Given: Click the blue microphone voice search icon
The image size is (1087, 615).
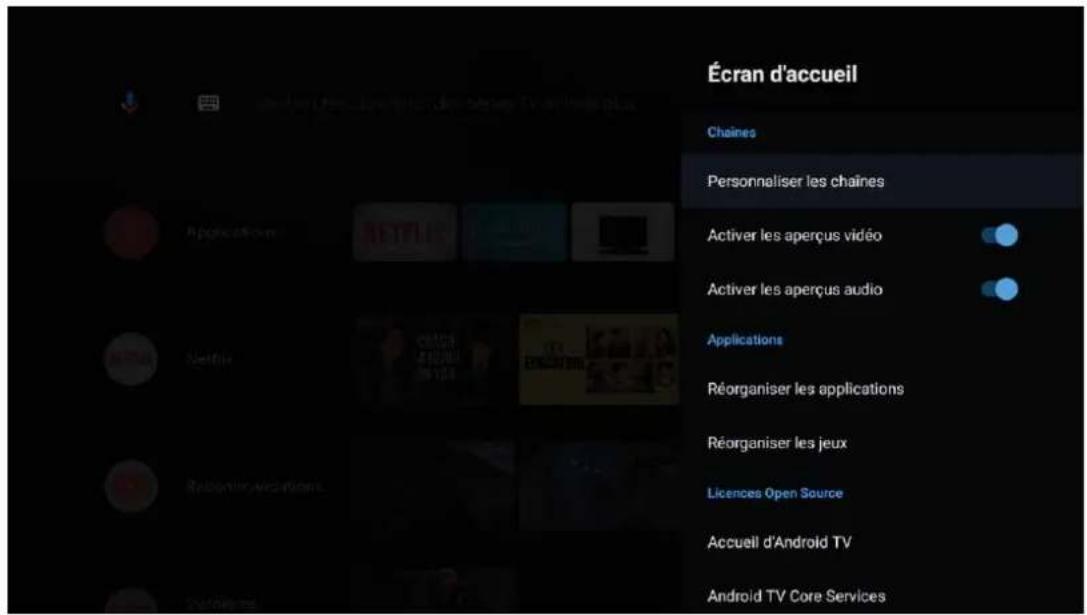Looking at the screenshot, I should coord(130,103).
